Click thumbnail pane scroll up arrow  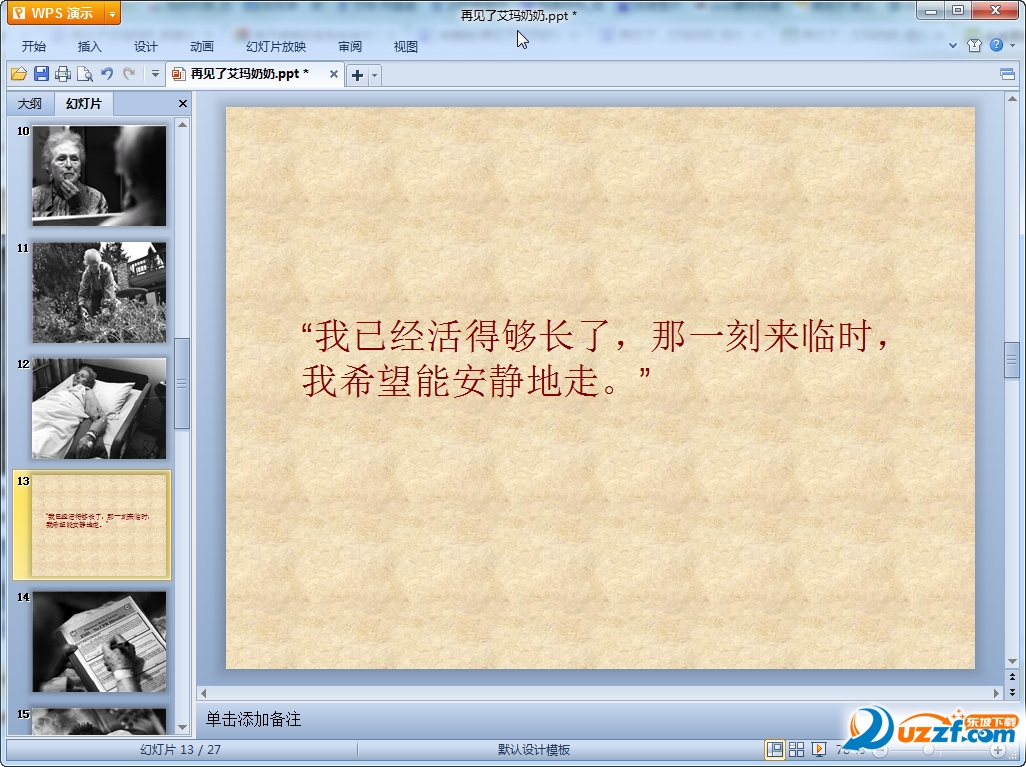[x=183, y=124]
